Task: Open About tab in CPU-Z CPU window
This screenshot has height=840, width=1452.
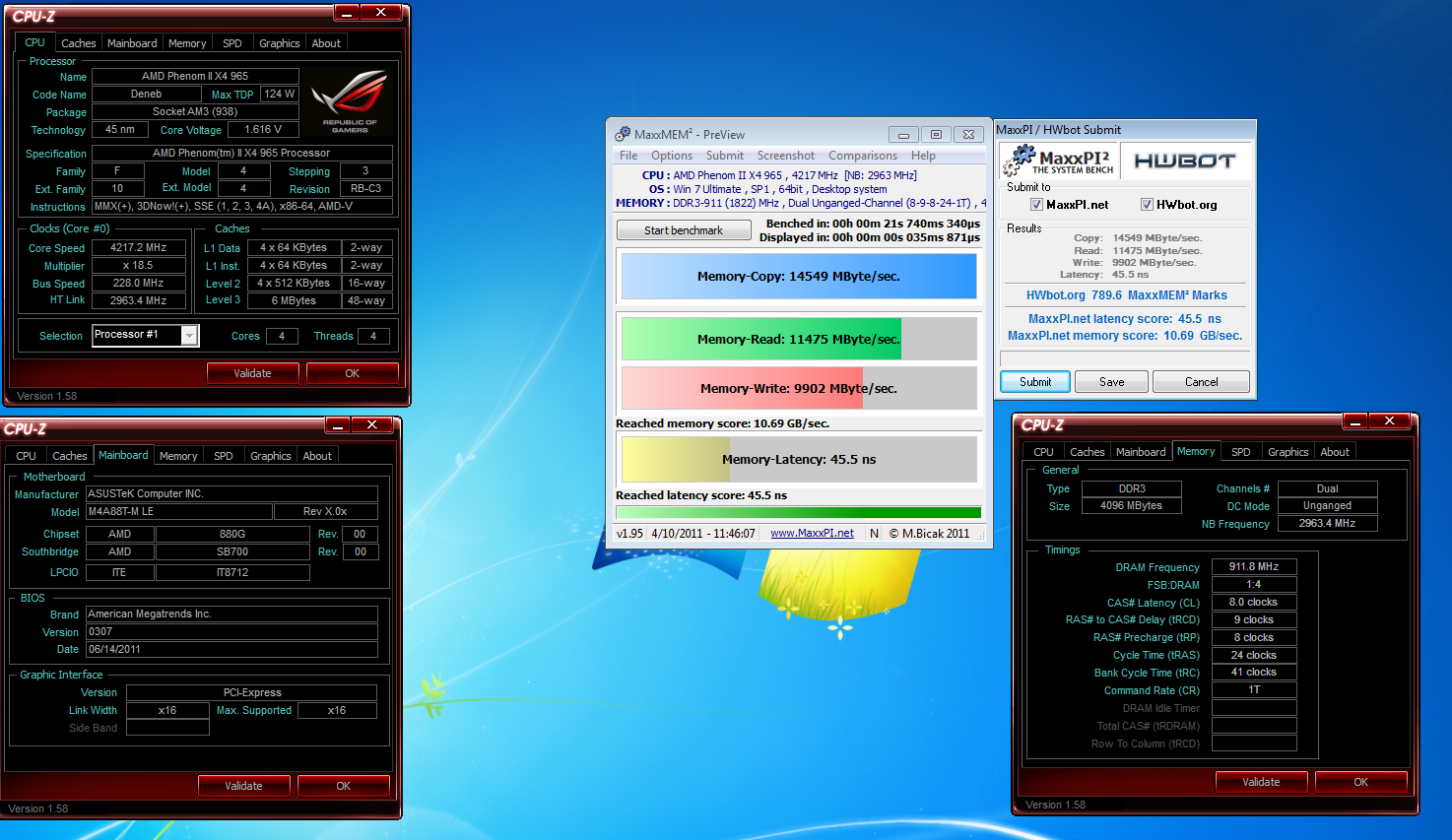Action: pyautogui.click(x=326, y=43)
